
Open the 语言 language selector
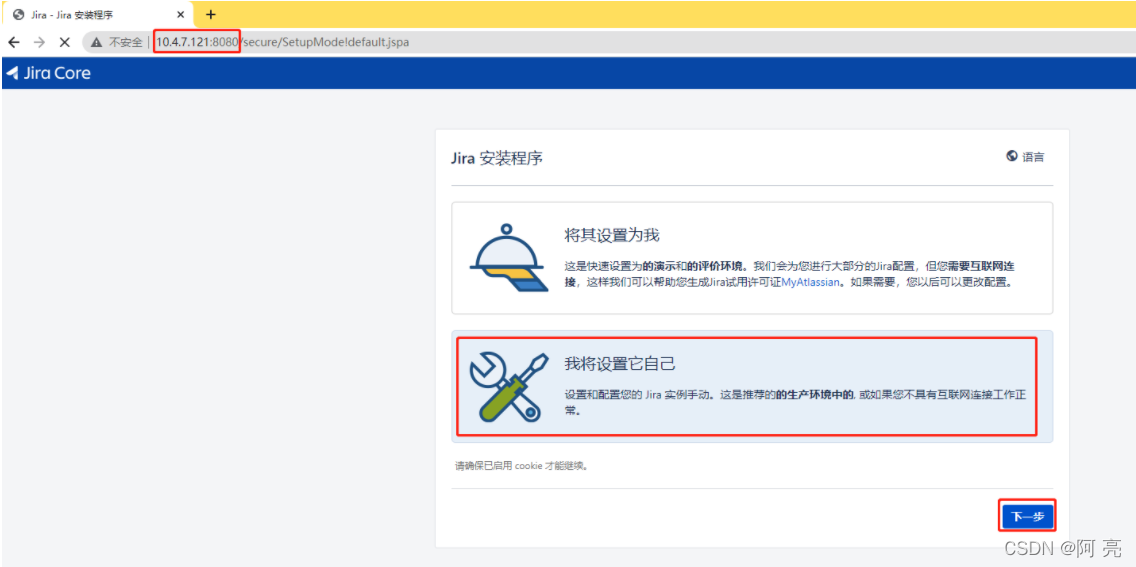pos(1025,156)
